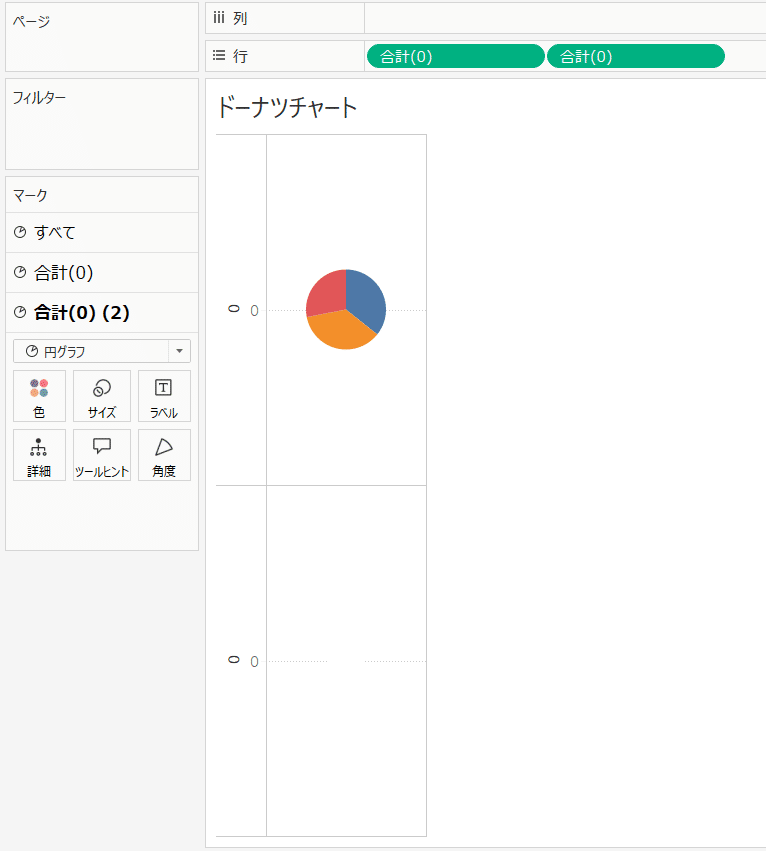
Task: Open the 円グラフ mark type dropdown
Action: [x=102, y=352]
